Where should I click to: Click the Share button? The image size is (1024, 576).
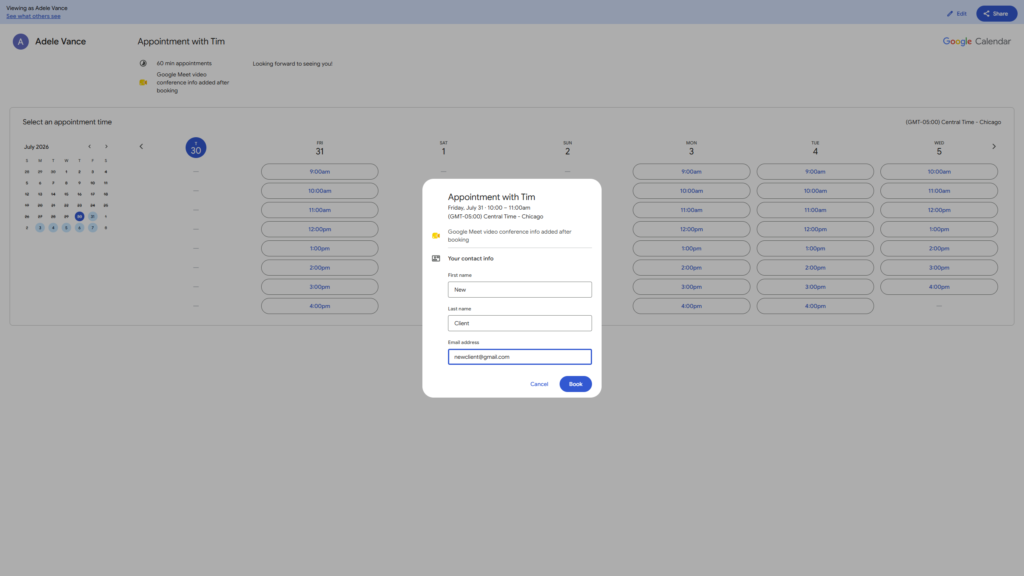coord(997,14)
